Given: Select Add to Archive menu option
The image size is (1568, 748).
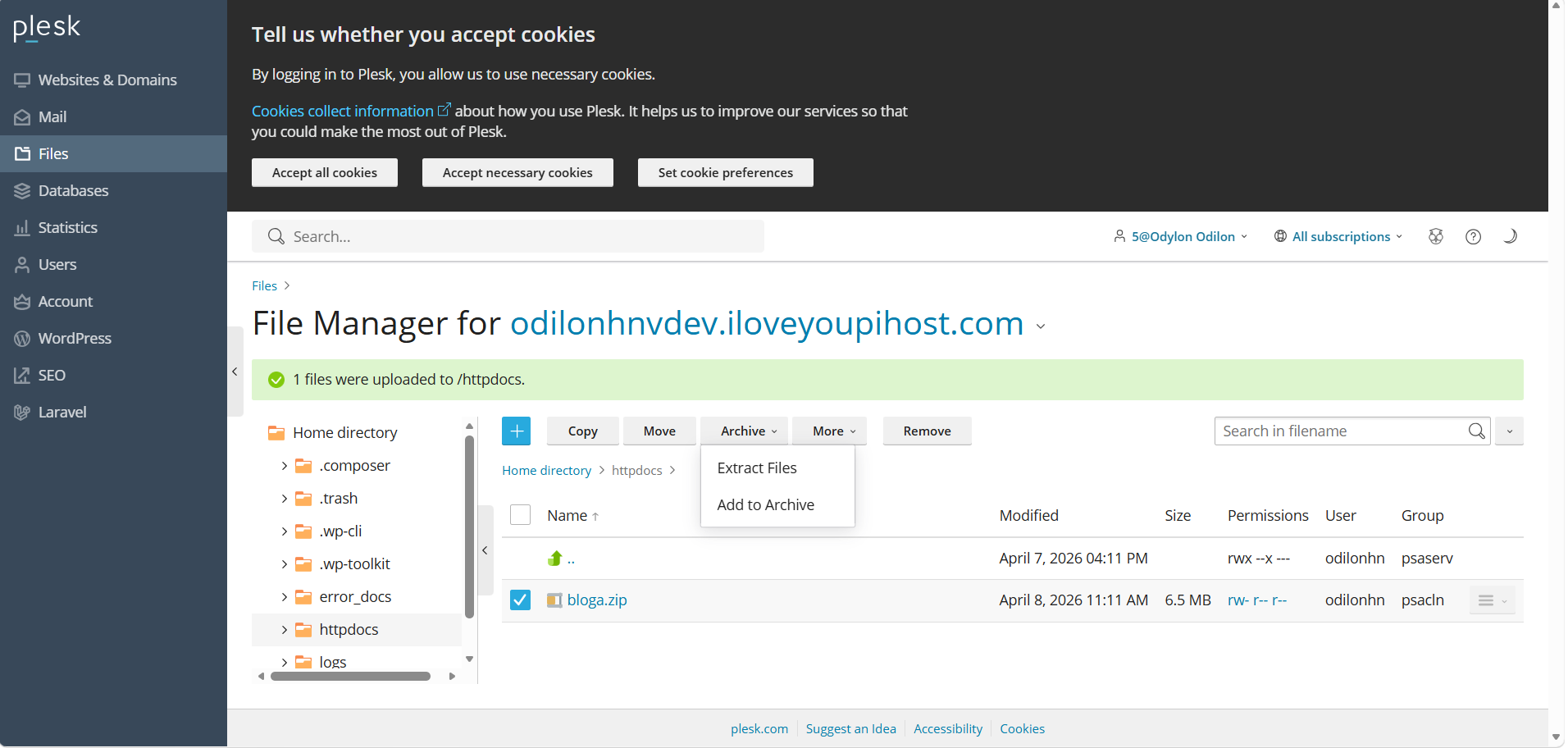Looking at the screenshot, I should 765,504.
